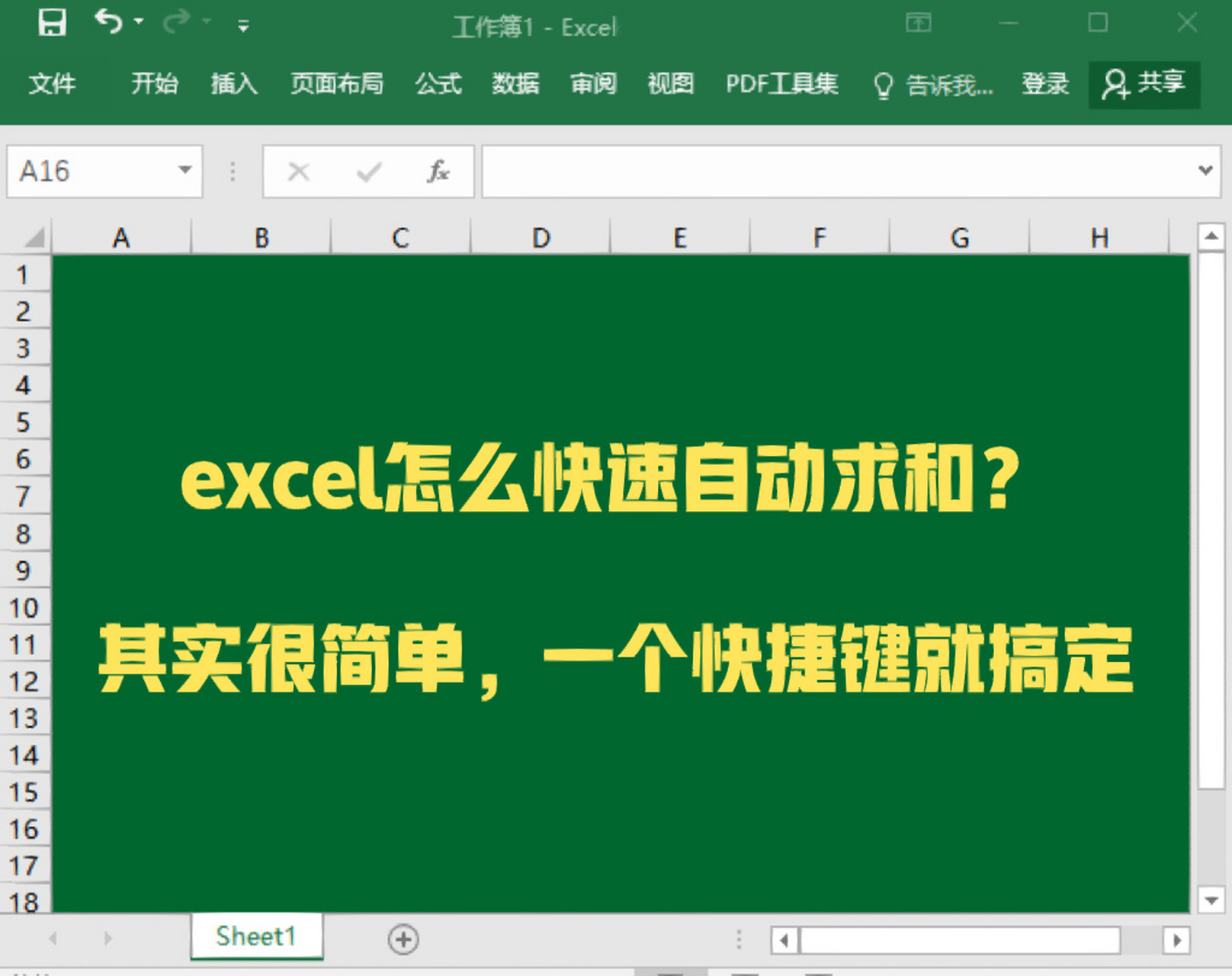Expand the formula bar with chevron

[1205, 170]
